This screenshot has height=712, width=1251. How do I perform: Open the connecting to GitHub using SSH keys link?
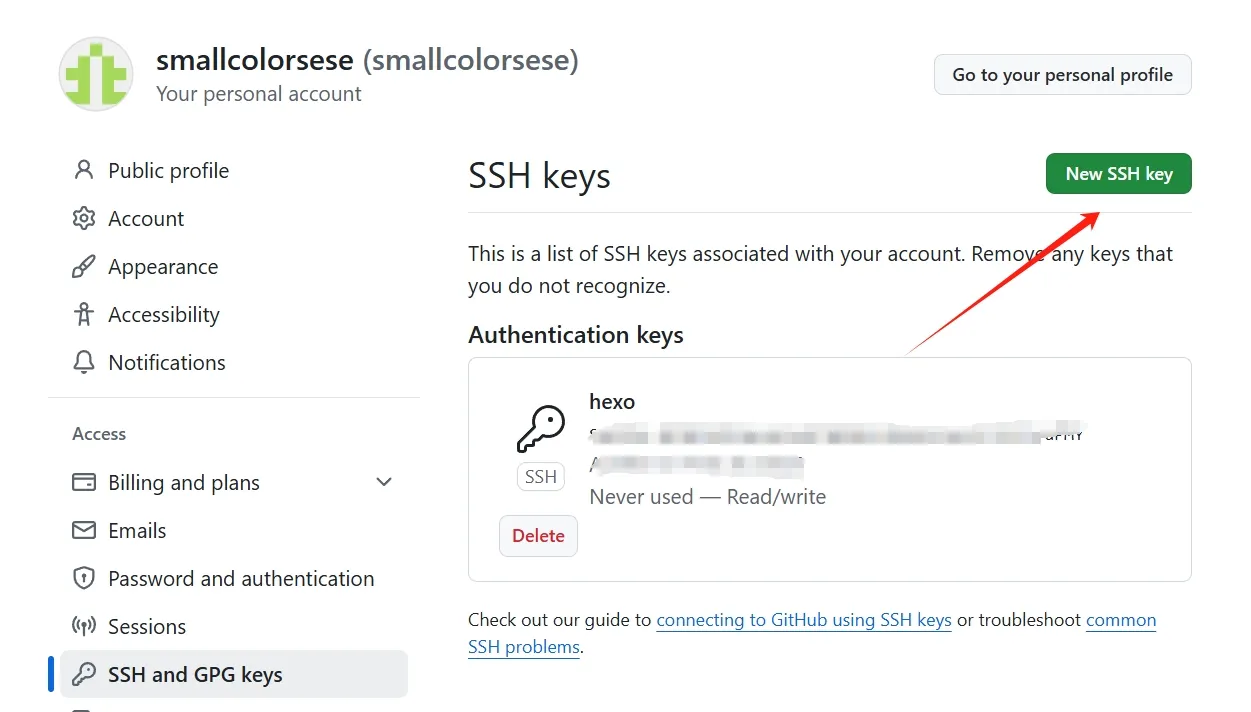click(x=804, y=620)
